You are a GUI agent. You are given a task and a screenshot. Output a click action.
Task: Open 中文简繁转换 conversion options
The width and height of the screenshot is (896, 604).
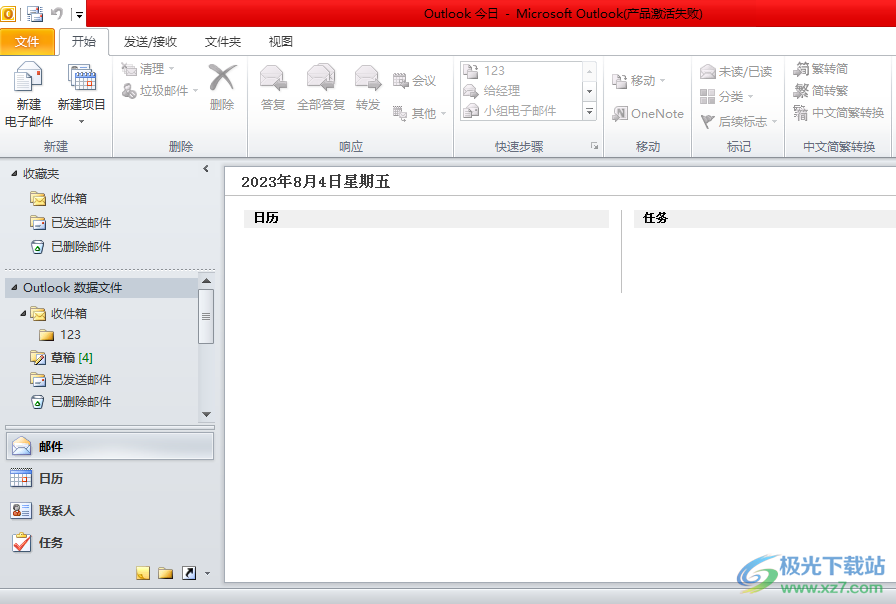[x=839, y=113]
